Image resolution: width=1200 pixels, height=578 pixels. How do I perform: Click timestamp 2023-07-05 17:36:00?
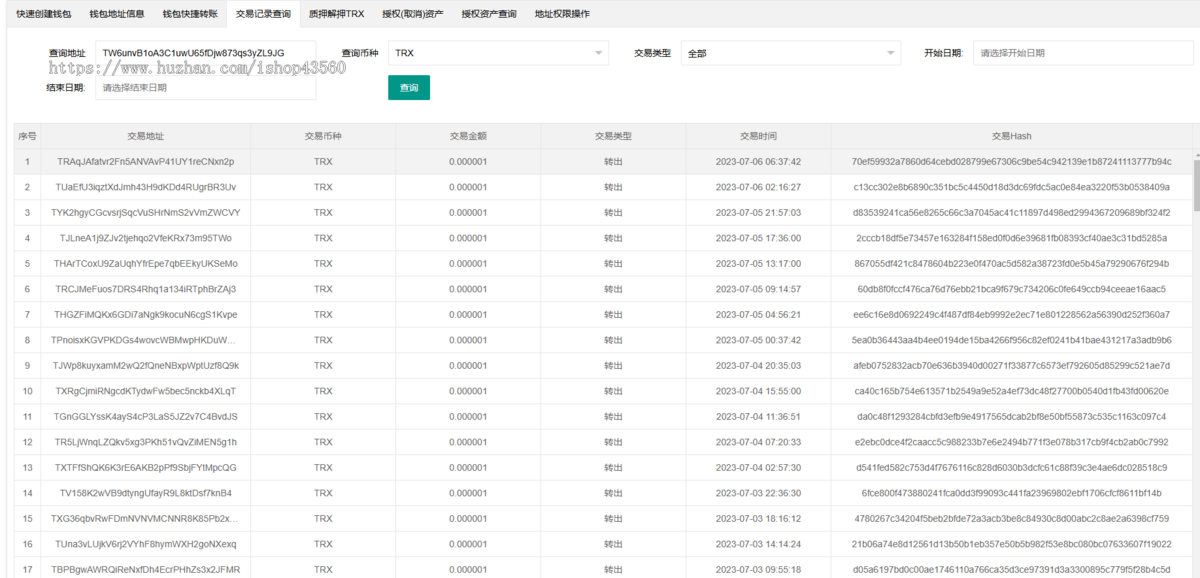(758, 238)
